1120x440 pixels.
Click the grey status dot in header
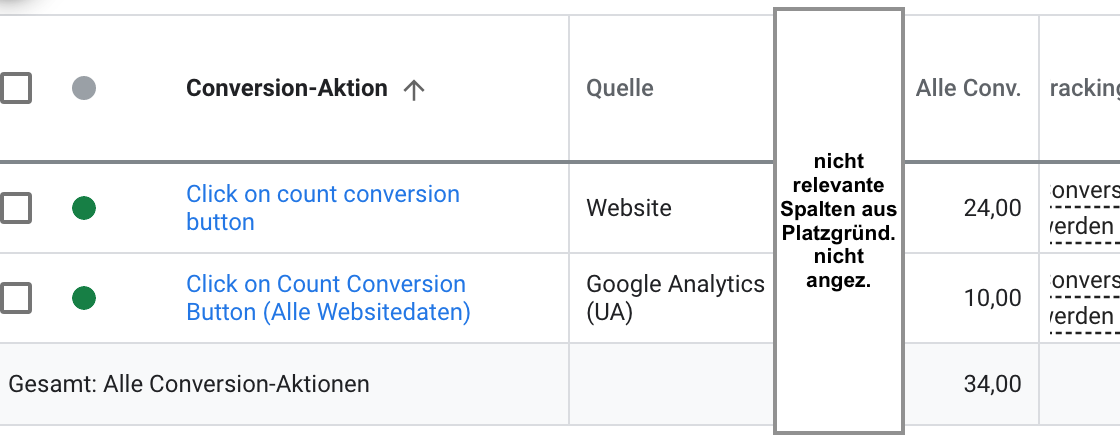click(x=84, y=88)
